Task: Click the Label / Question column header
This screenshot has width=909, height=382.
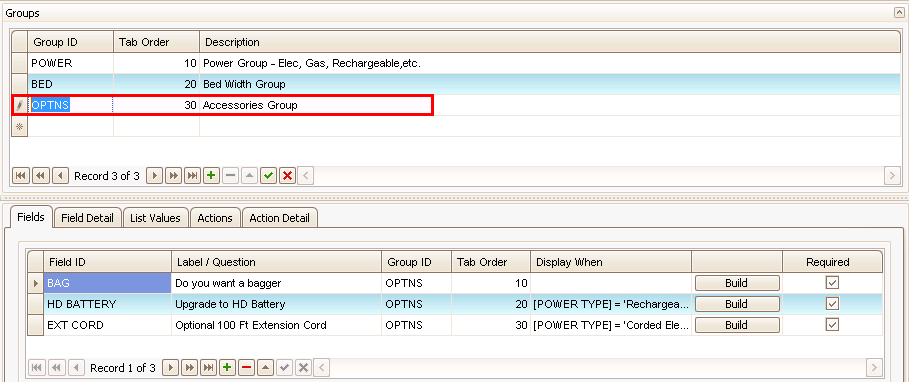Action: point(277,262)
